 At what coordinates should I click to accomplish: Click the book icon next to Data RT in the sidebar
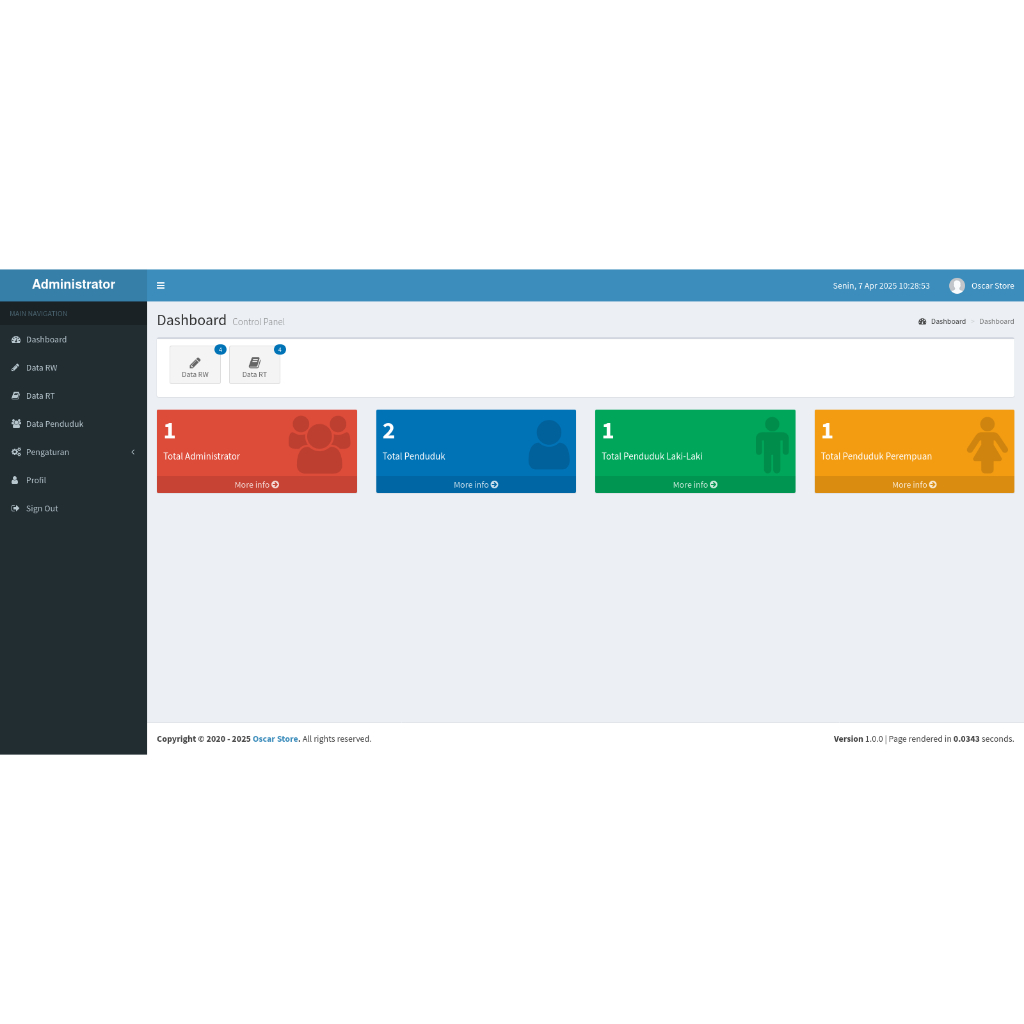[x=16, y=396]
